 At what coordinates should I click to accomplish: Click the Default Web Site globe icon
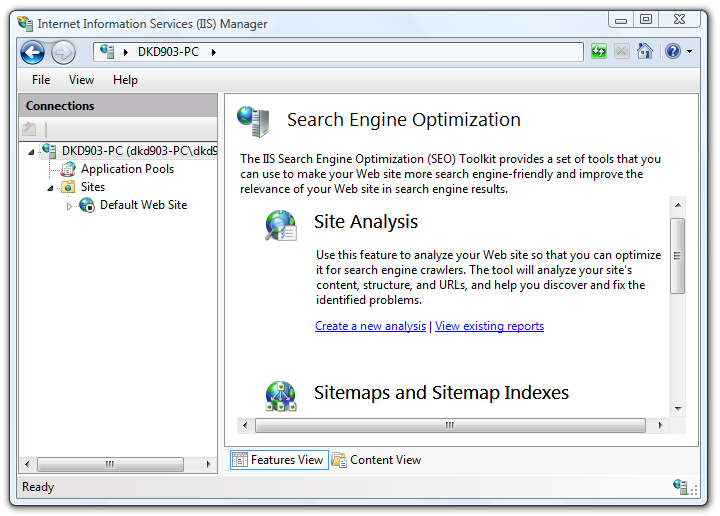[87, 205]
